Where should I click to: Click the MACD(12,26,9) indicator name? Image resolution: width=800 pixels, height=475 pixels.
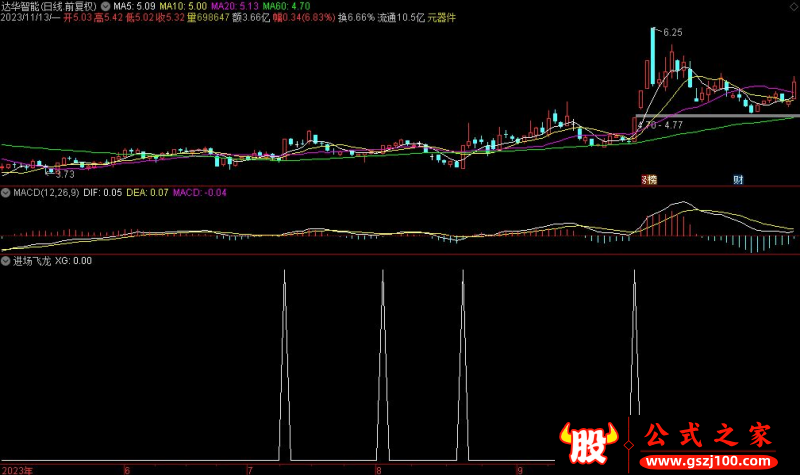point(46,193)
